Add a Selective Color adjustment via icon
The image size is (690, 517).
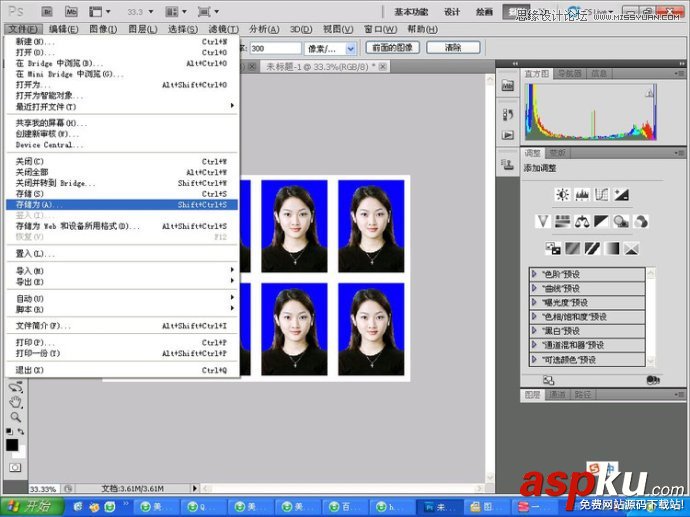(x=631, y=249)
